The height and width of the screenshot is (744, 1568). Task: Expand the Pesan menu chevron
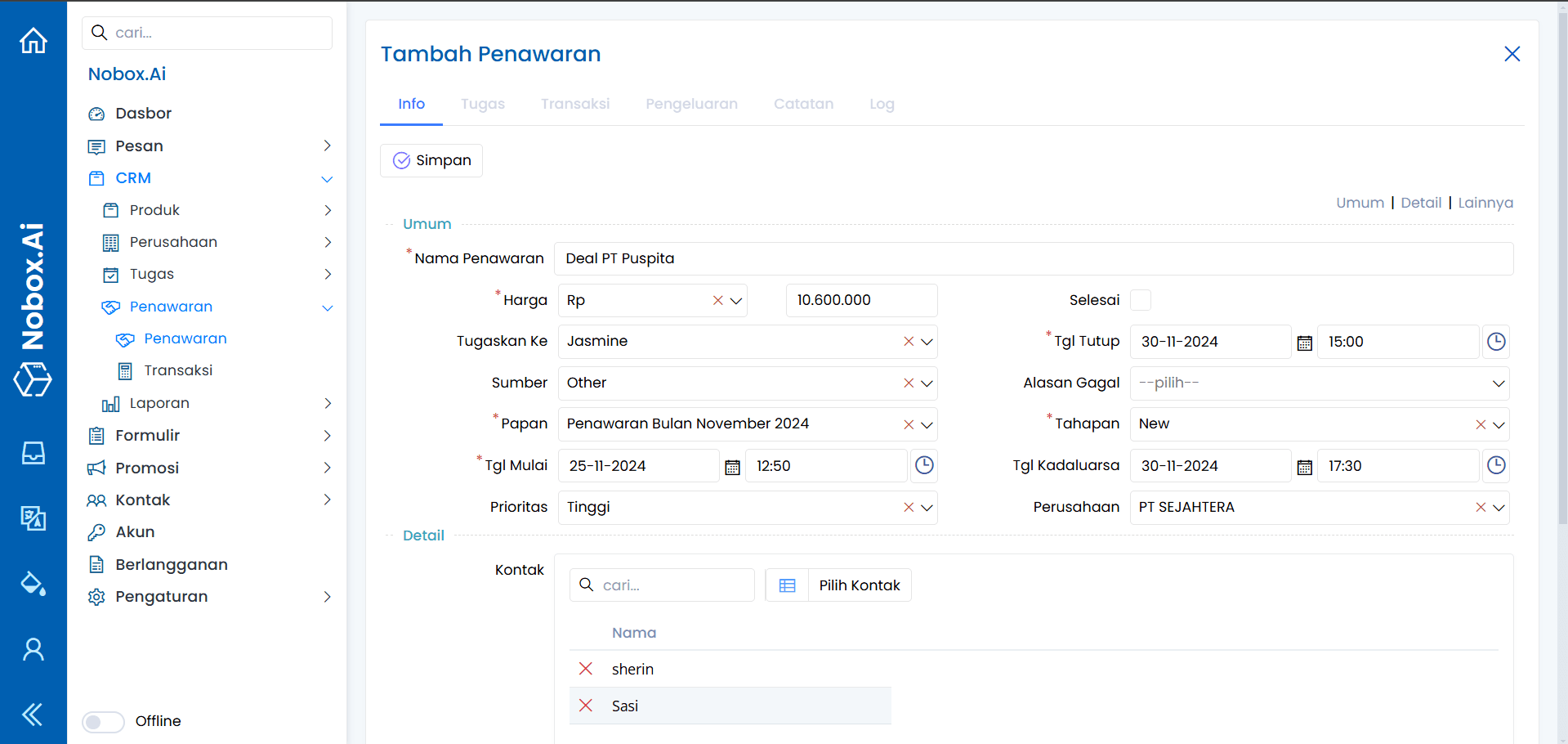coord(327,146)
